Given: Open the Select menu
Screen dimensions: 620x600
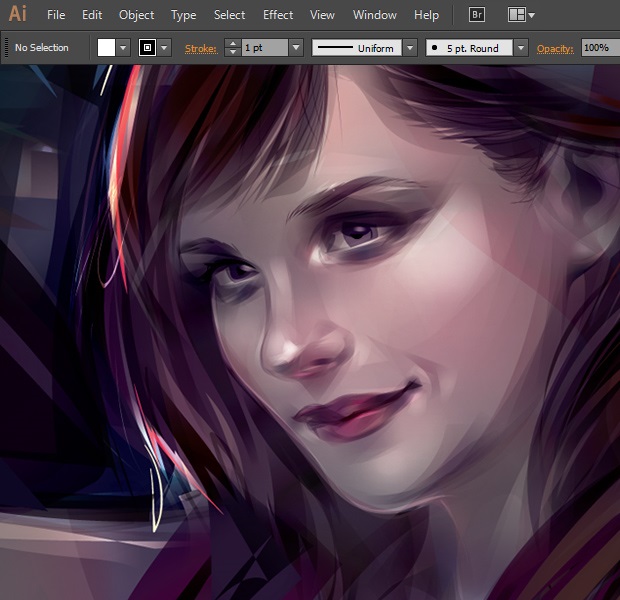Looking at the screenshot, I should click(229, 15).
